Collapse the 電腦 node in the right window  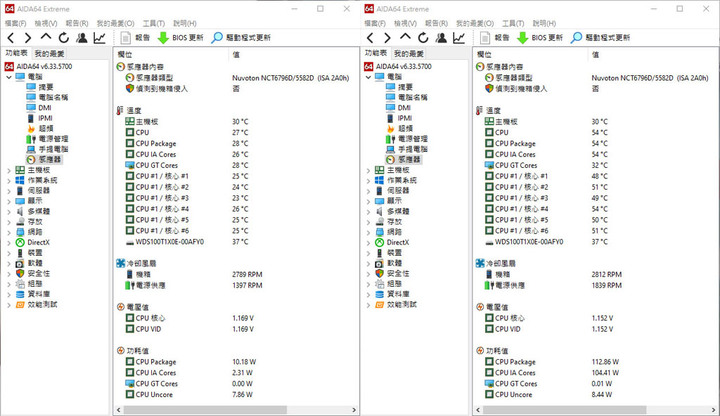[368, 77]
